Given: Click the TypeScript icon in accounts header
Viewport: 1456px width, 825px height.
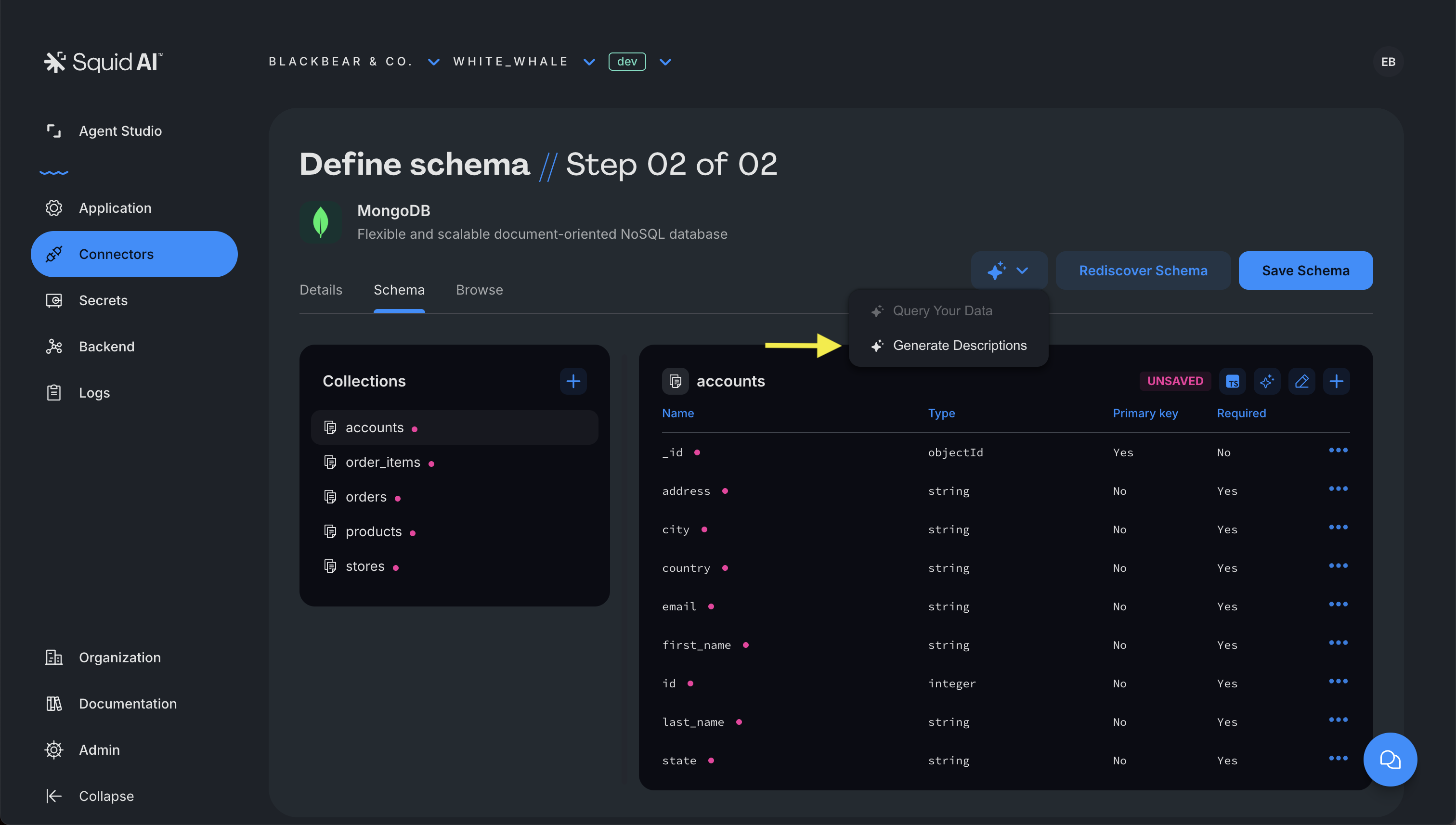Looking at the screenshot, I should point(1232,381).
